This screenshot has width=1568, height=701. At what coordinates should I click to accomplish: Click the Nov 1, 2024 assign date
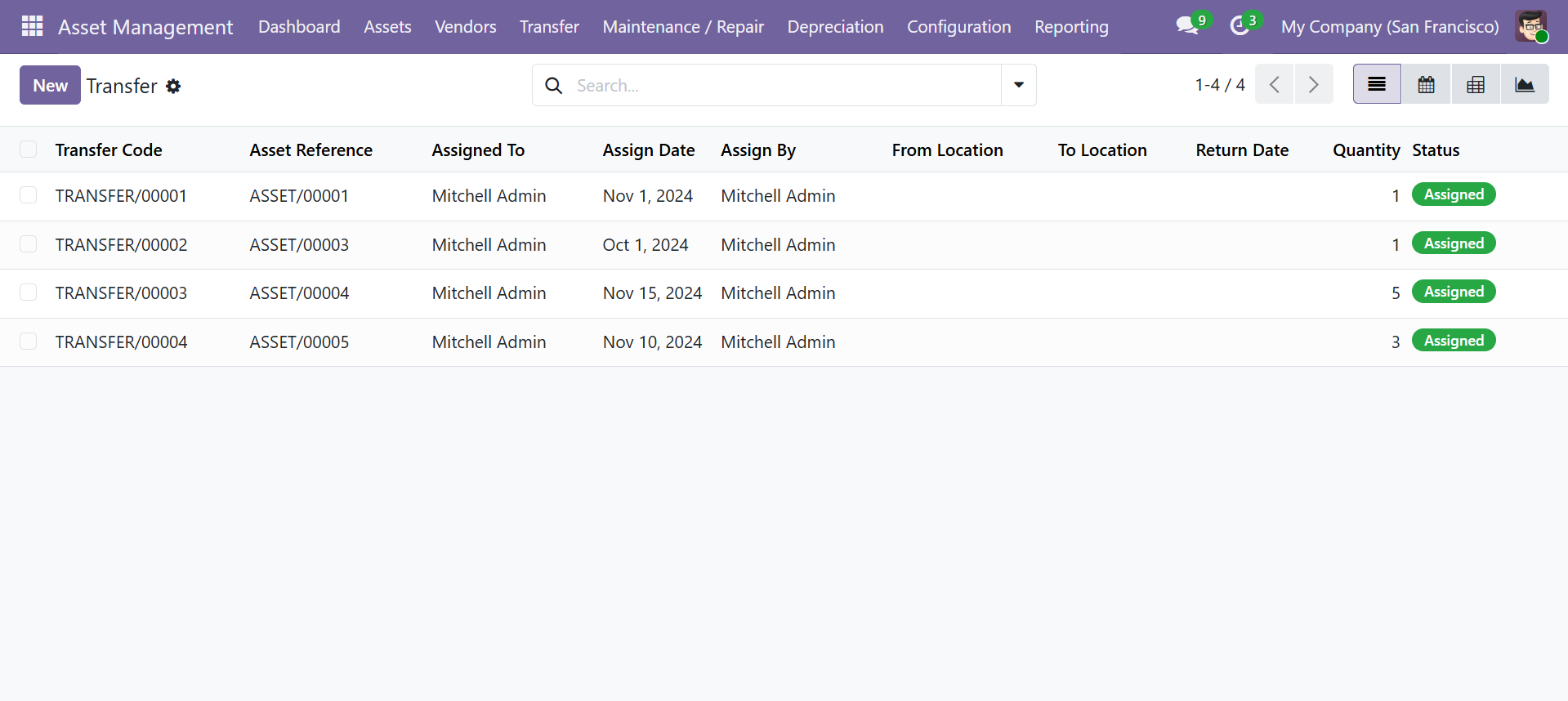648,196
